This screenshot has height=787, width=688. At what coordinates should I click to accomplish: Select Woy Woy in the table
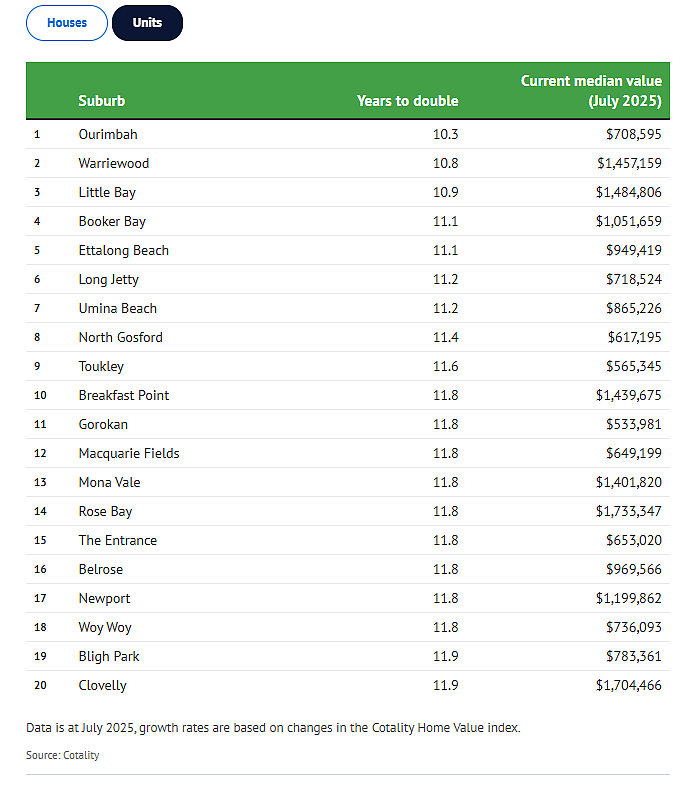[x=105, y=628]
